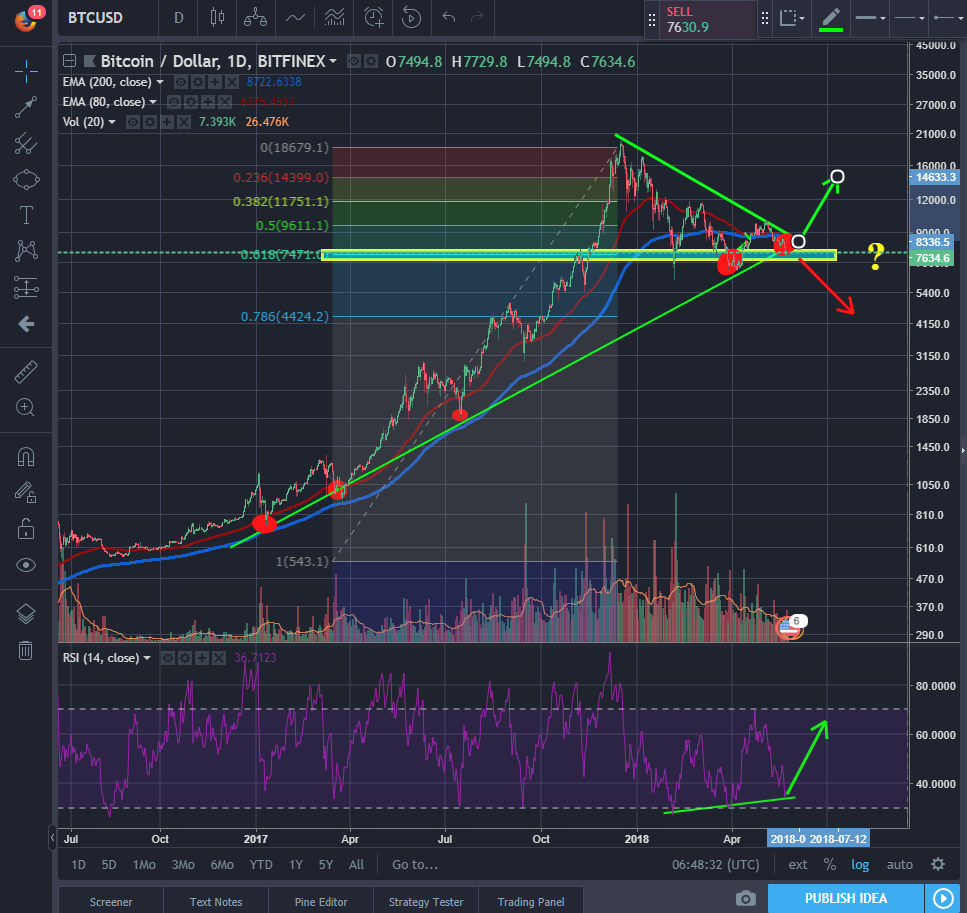Open the RSI indicator settings gear

[184, 658]
